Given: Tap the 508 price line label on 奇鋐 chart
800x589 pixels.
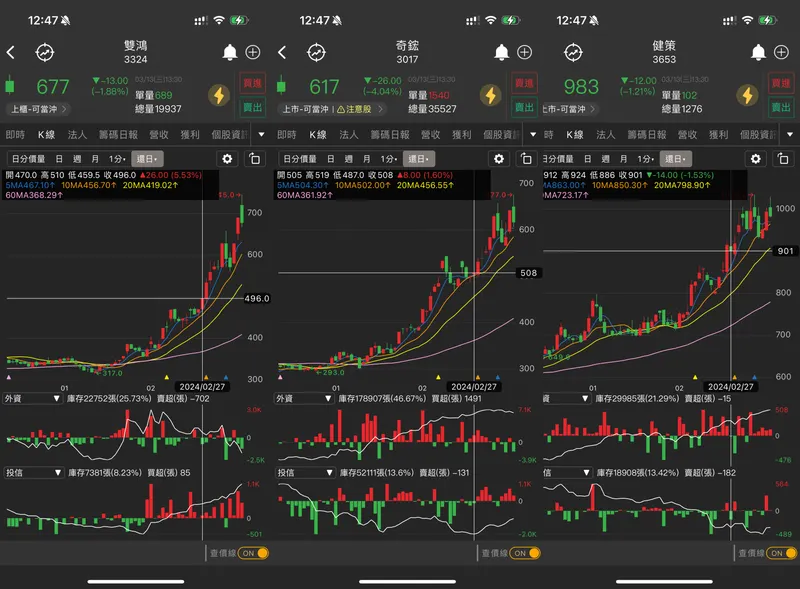Looking at the screenshot, I should 529,273.
